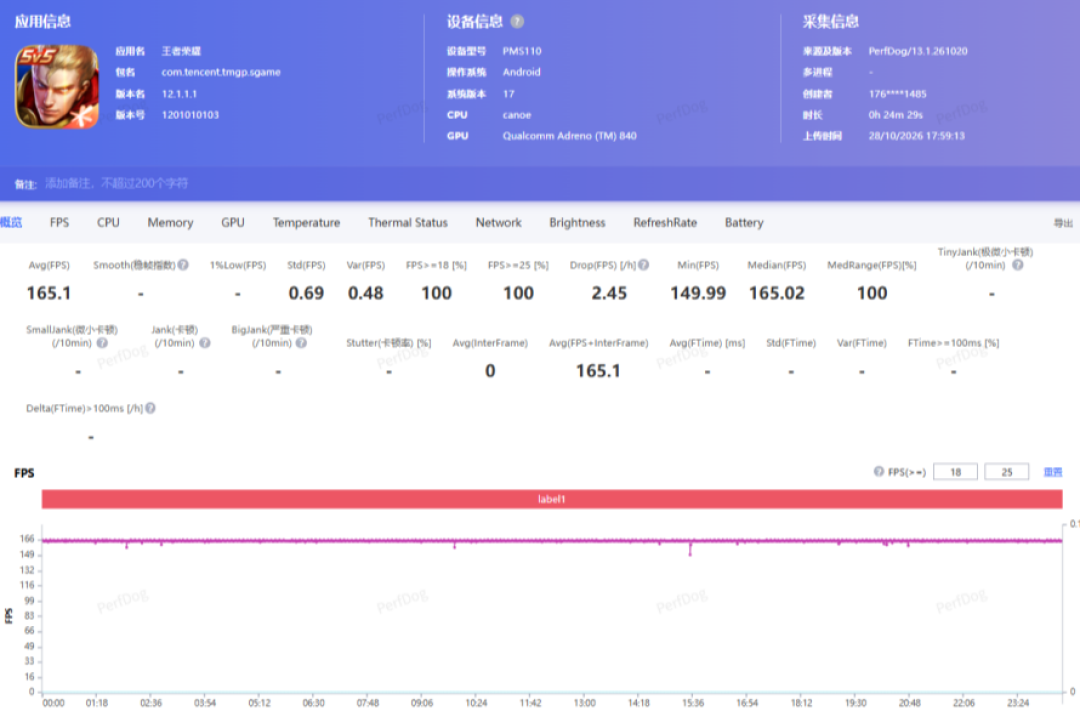Click the help icon beside Delta(FTime)>100ms

[150, 408]
